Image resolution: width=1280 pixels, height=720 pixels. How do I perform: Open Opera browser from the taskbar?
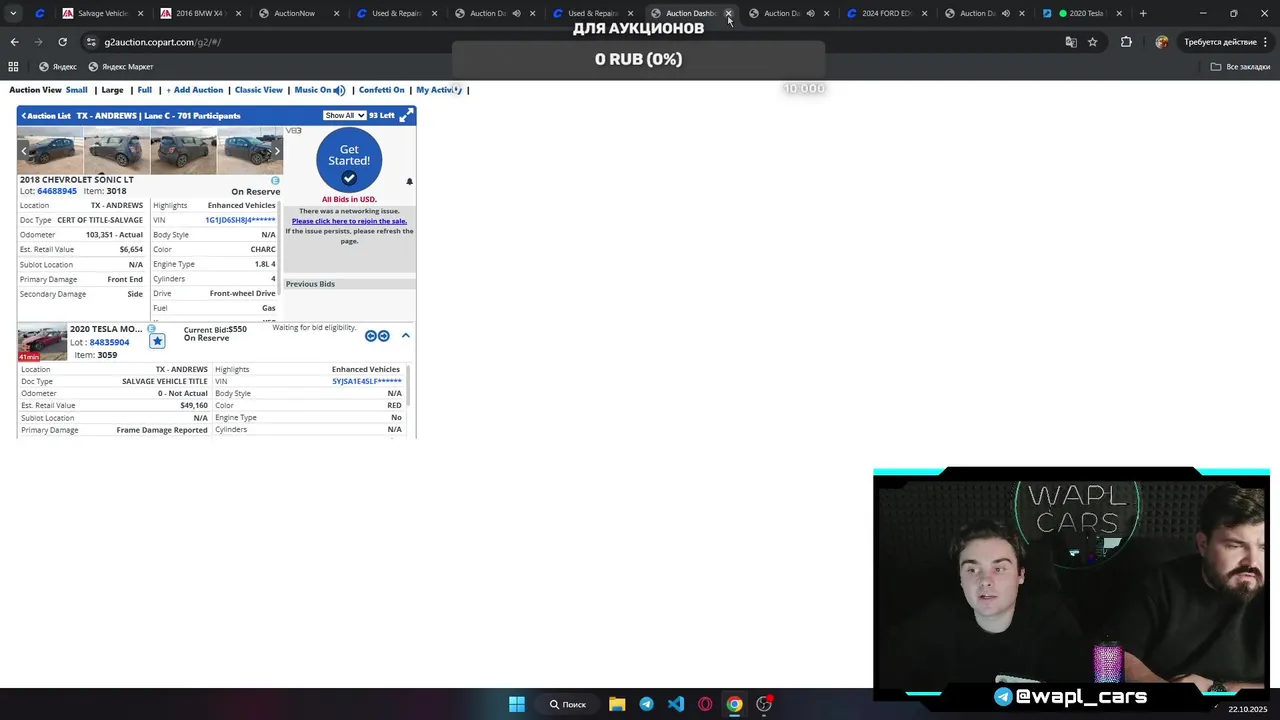705,704
